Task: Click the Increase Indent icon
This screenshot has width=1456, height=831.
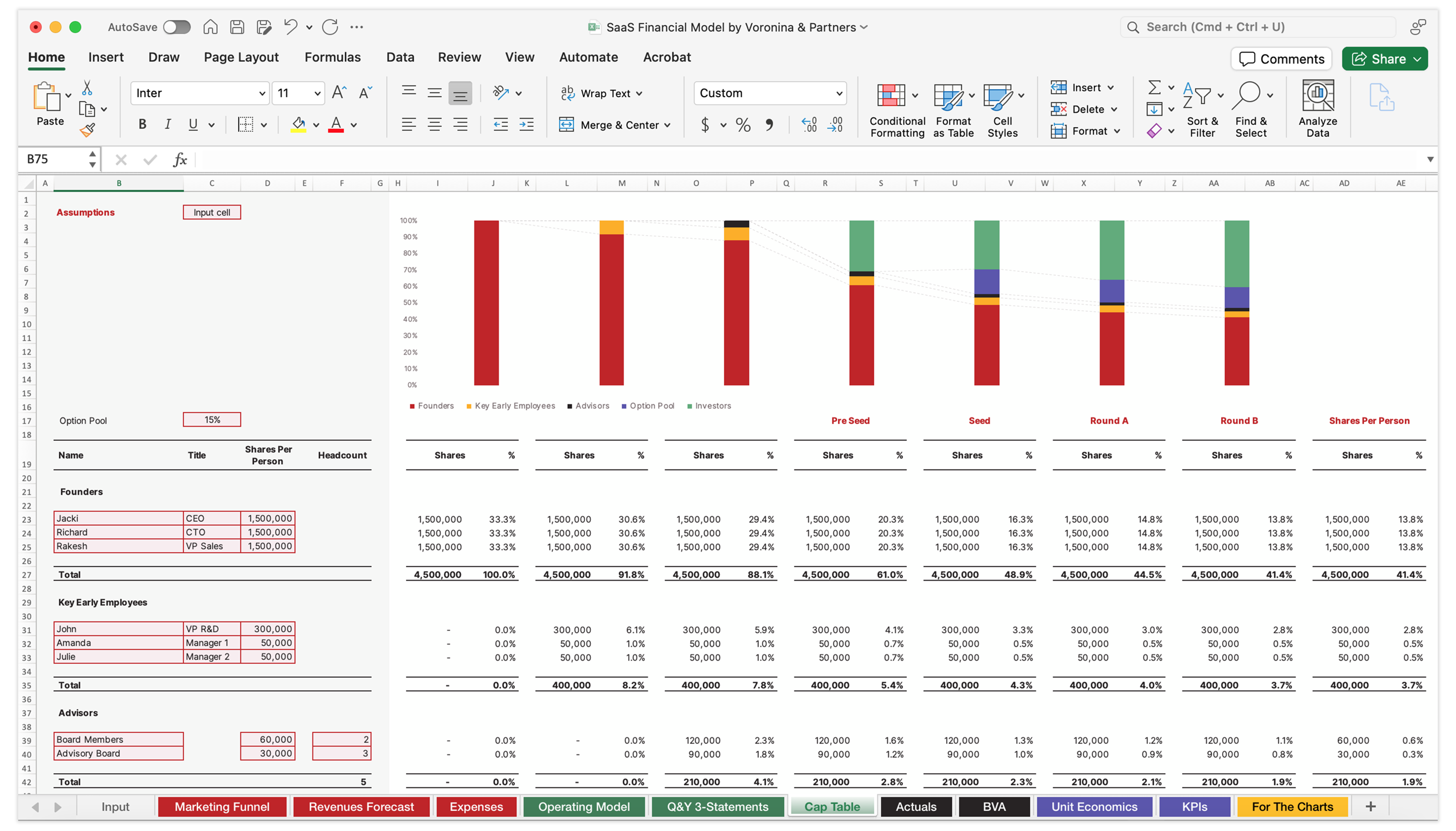Action: (x=526, y=124)
